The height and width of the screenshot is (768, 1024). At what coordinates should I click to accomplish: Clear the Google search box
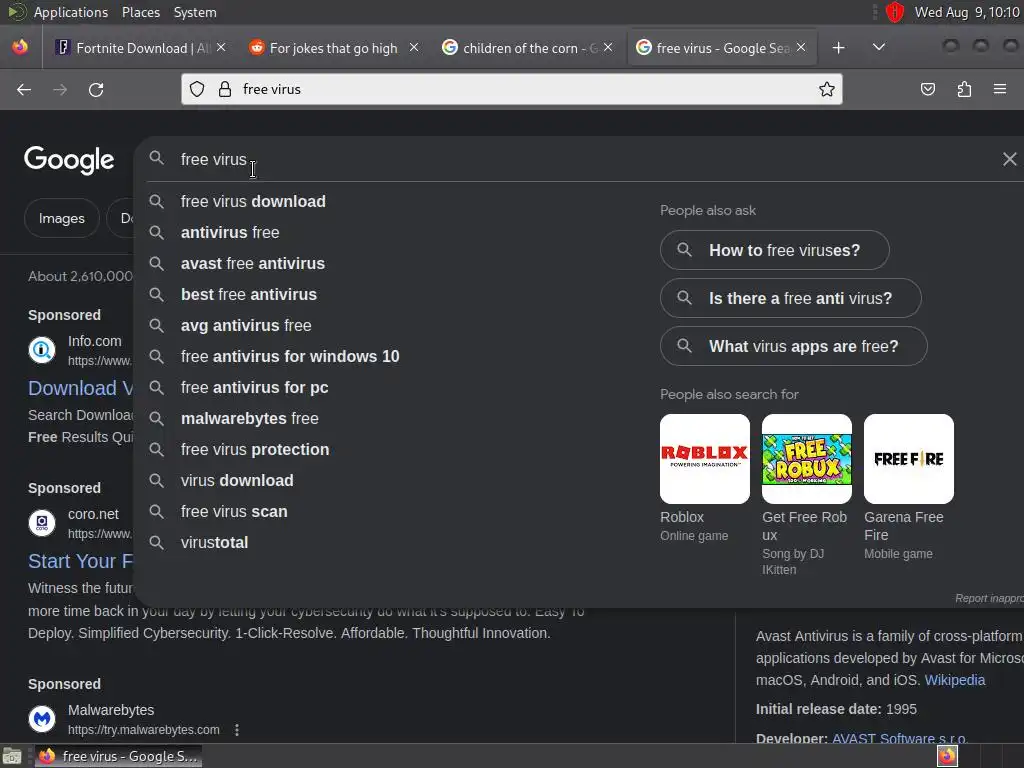[x=1010, y=159]
